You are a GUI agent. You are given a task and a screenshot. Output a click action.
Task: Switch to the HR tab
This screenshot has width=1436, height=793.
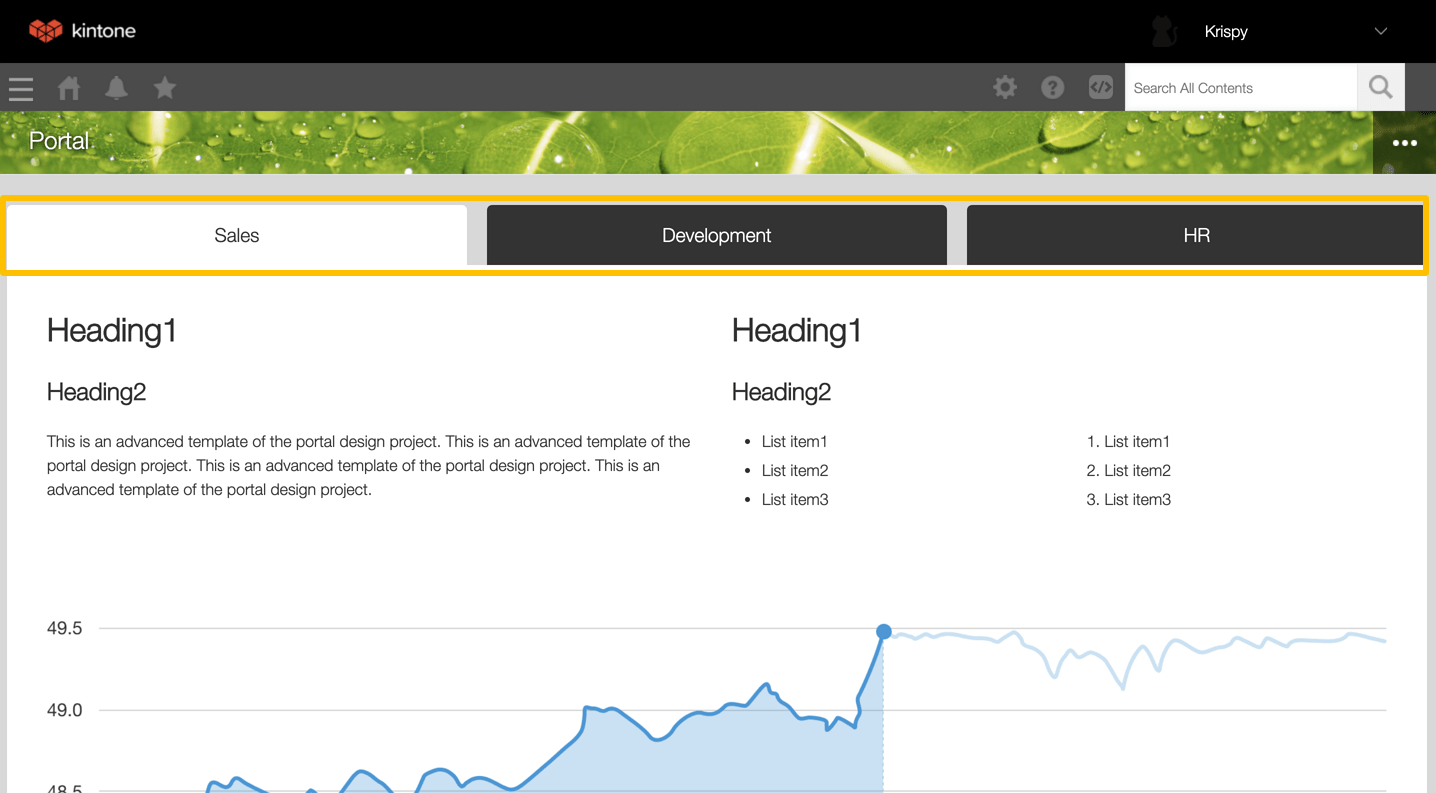(1195, 235)
